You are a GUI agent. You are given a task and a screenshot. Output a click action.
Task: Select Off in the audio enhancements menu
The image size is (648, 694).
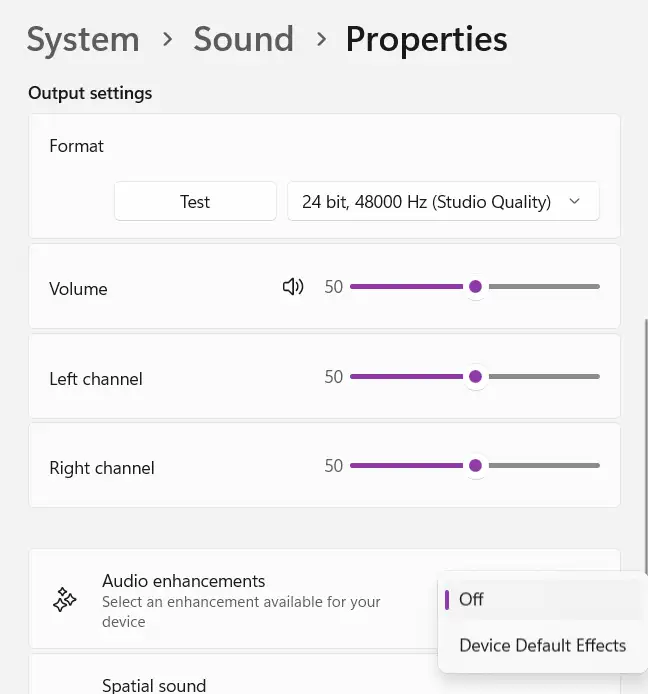(471, 599)
